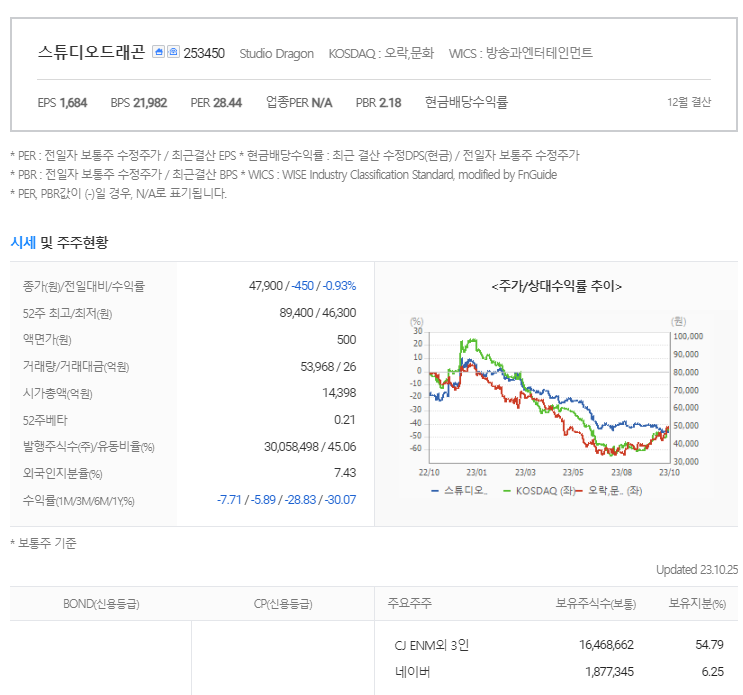Click the CP(신용등급) column header

(x=283, y=604)
